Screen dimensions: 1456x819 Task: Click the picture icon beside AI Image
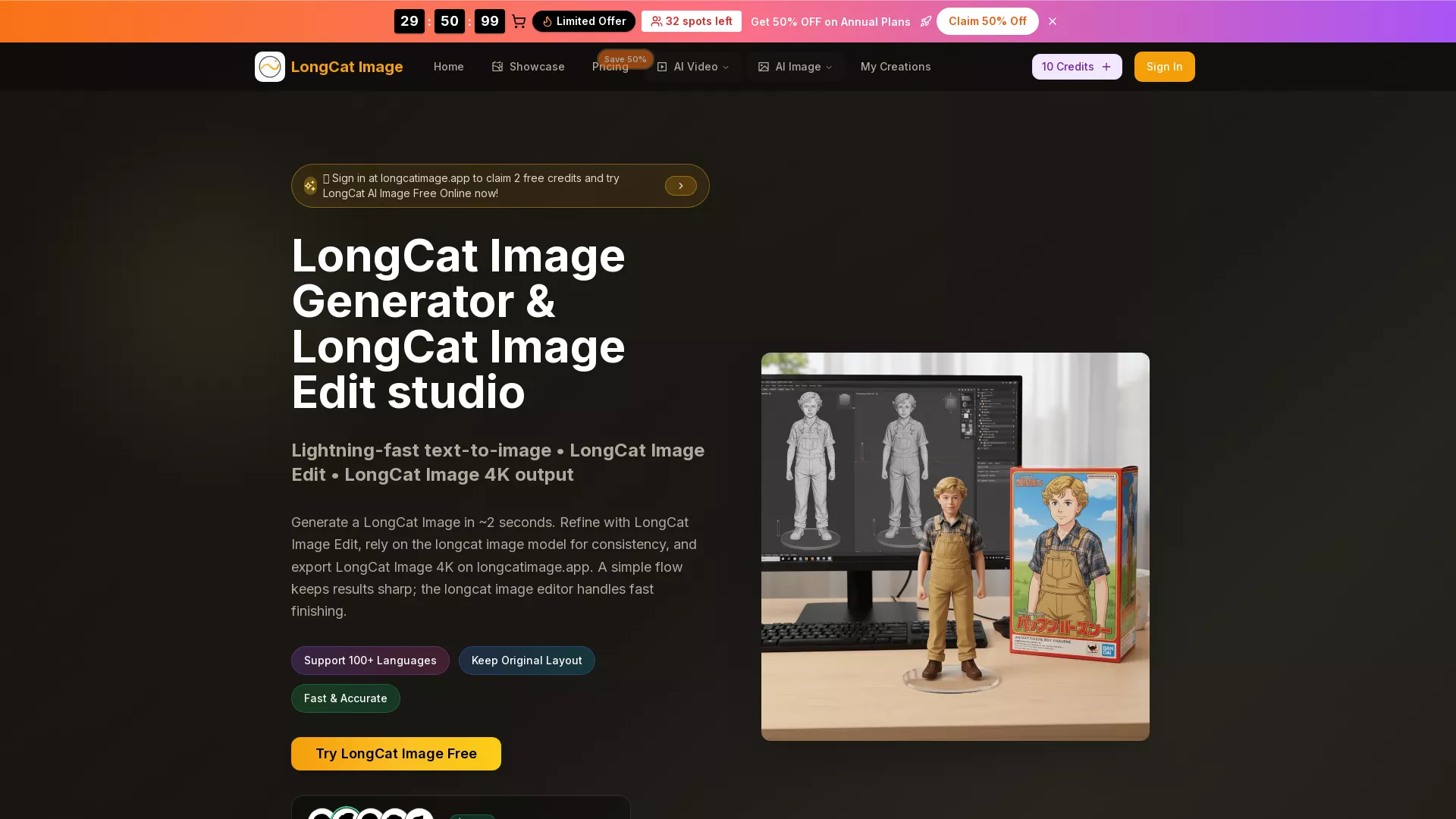[764, 67]
